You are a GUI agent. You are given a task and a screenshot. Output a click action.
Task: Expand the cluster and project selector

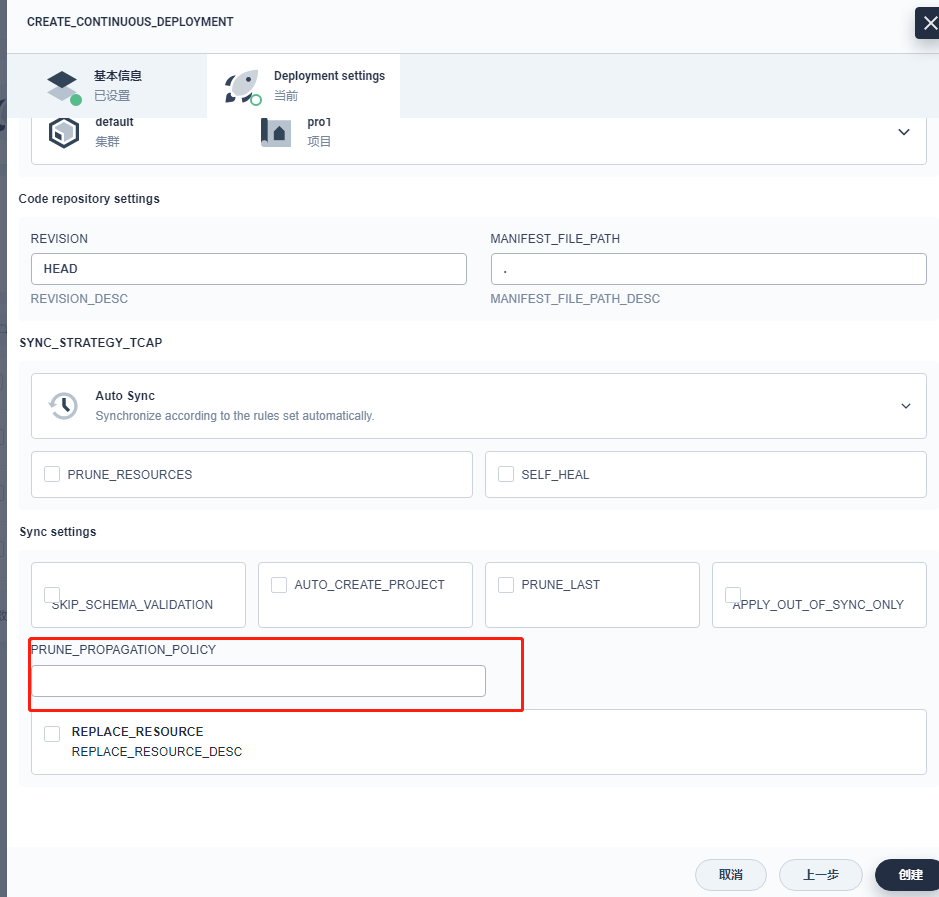(904, 131)
